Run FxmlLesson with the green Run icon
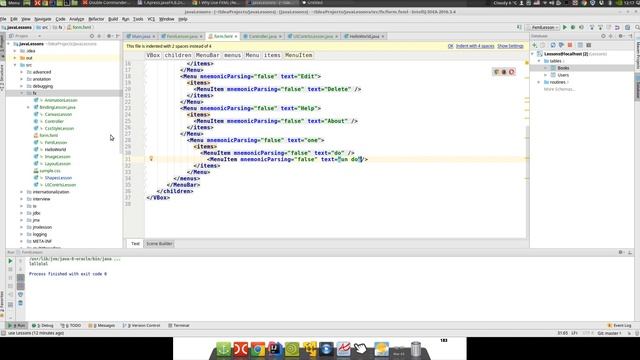Viewport: 640px width, 360px height. coord(564,27)
